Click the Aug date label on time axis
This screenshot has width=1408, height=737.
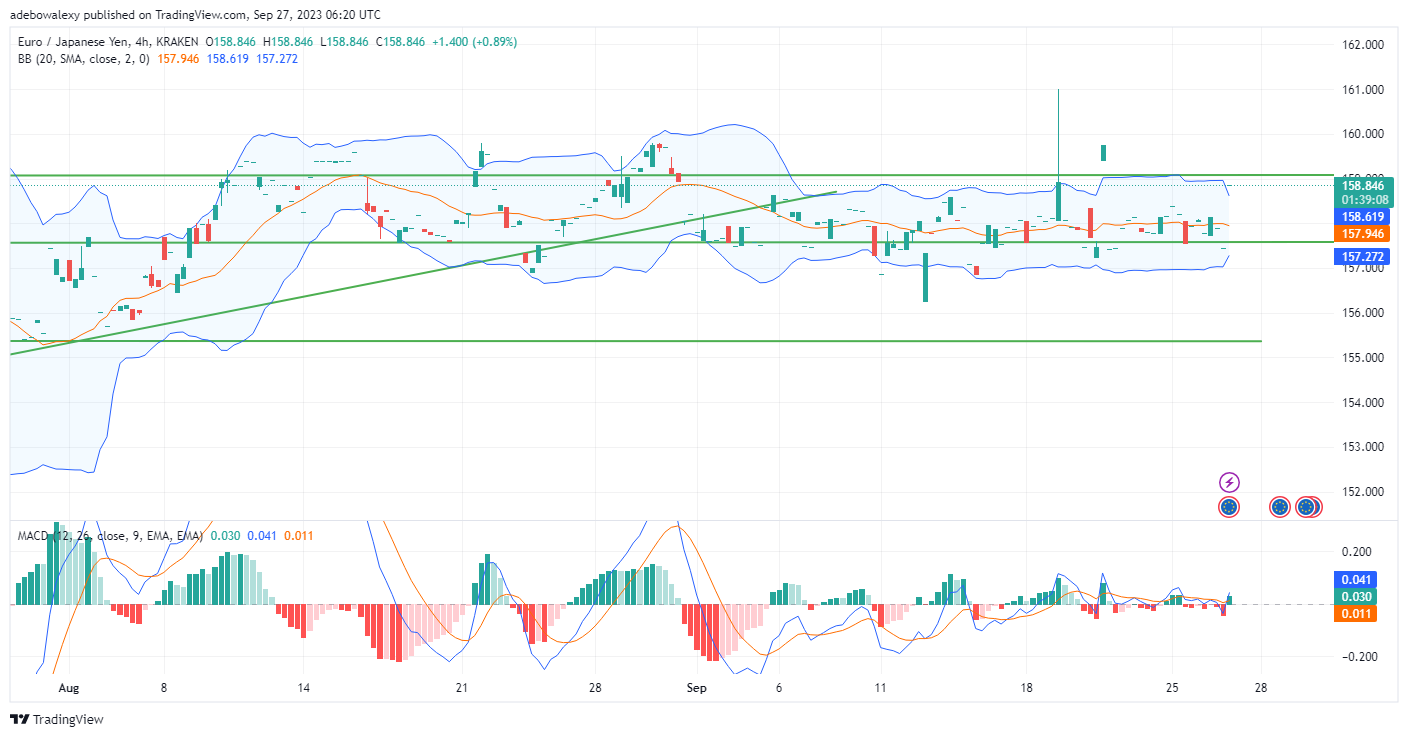pos(69,689)
